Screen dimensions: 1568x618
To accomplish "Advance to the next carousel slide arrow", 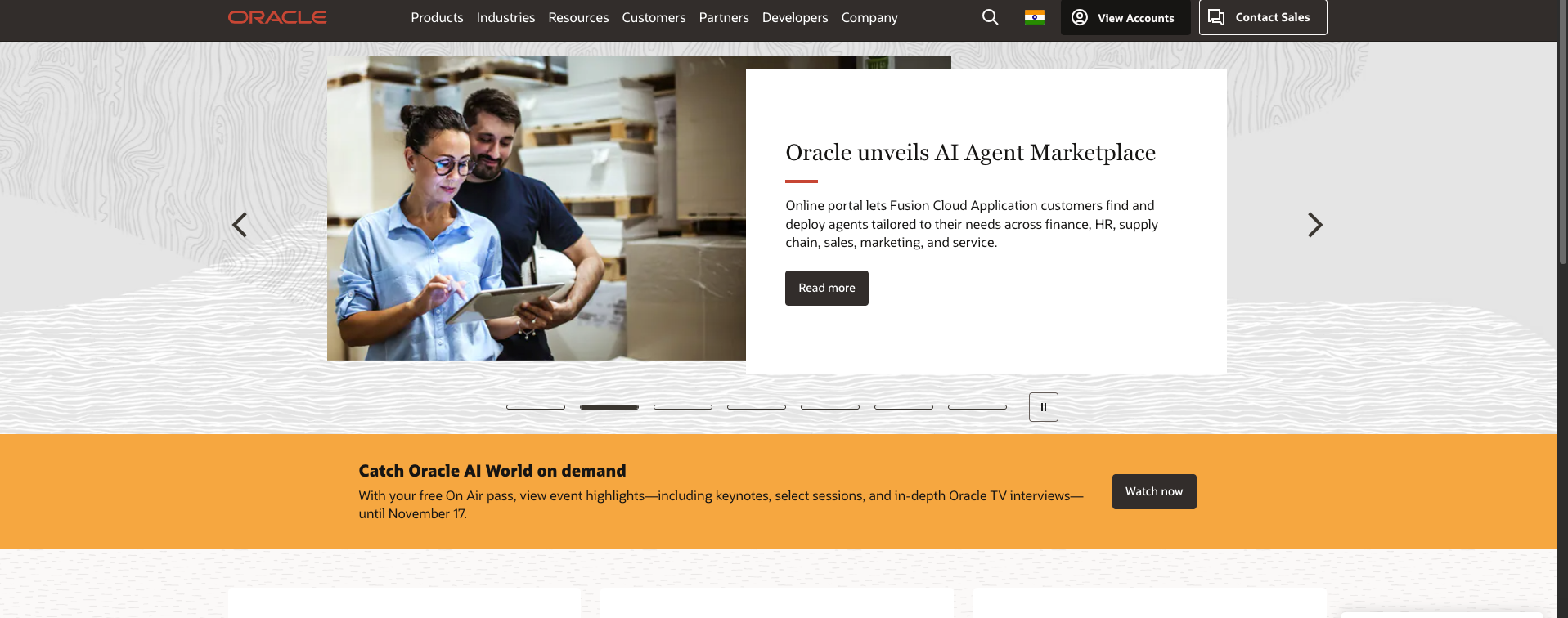I will (x=1314, y=225).
